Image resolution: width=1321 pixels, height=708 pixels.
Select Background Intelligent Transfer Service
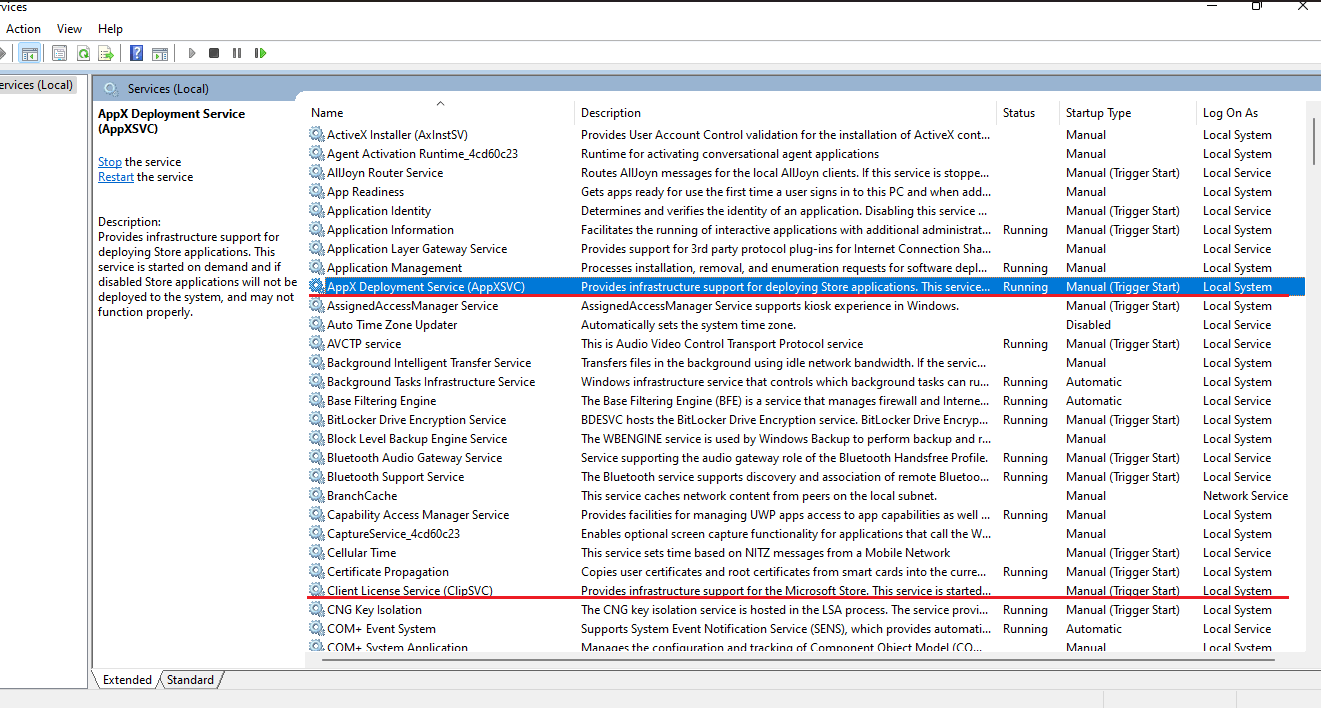(x=429, y=363)
